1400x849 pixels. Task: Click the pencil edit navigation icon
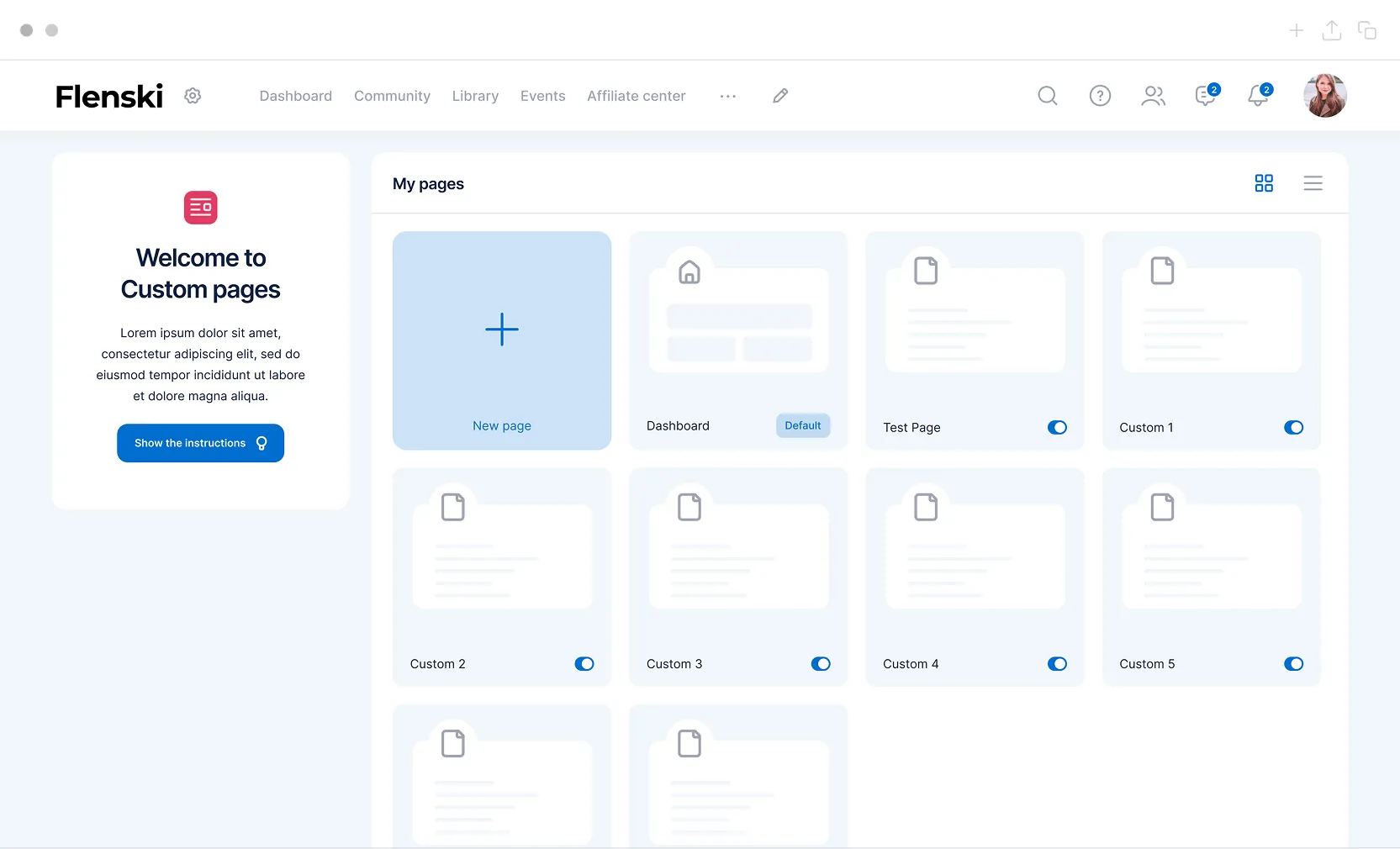[x=780, y=96]
